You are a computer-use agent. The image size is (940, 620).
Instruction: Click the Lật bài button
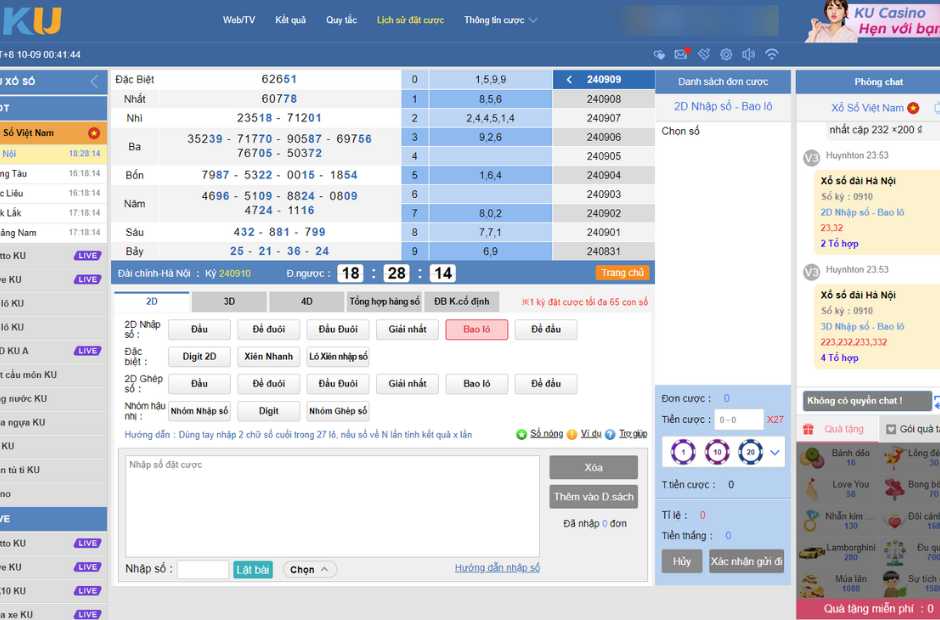click(x=252, y=570)
